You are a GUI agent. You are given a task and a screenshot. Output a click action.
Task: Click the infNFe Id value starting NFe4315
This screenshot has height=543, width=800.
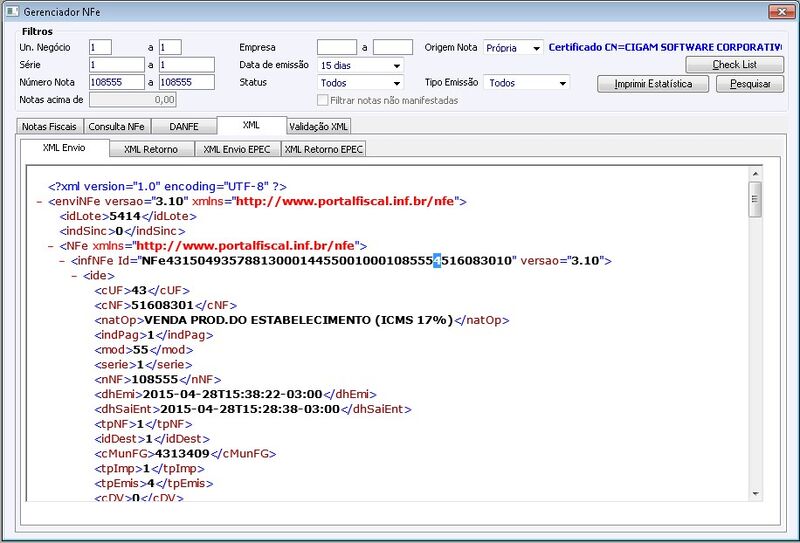pos(327,261)
